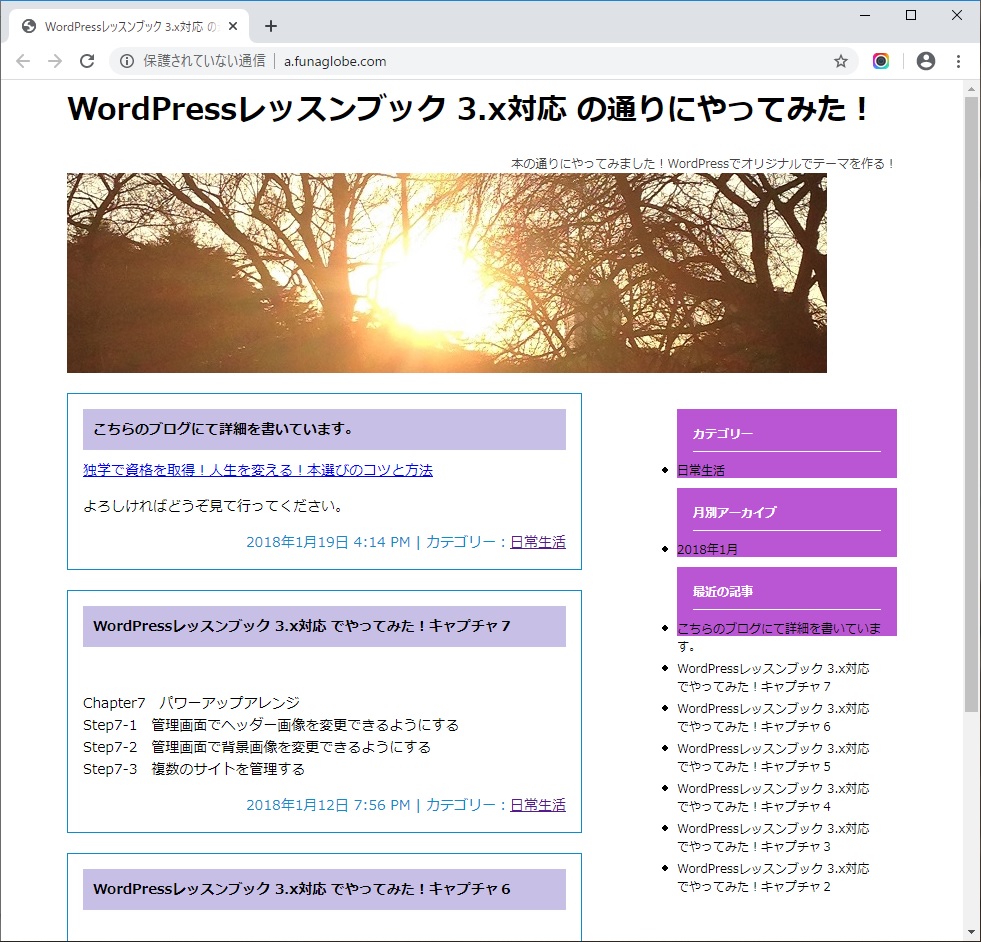Image resolution: width=981 pixels, height=942 pixels.
Task: Click the sunset header image
Action: [x=447, y=273]
